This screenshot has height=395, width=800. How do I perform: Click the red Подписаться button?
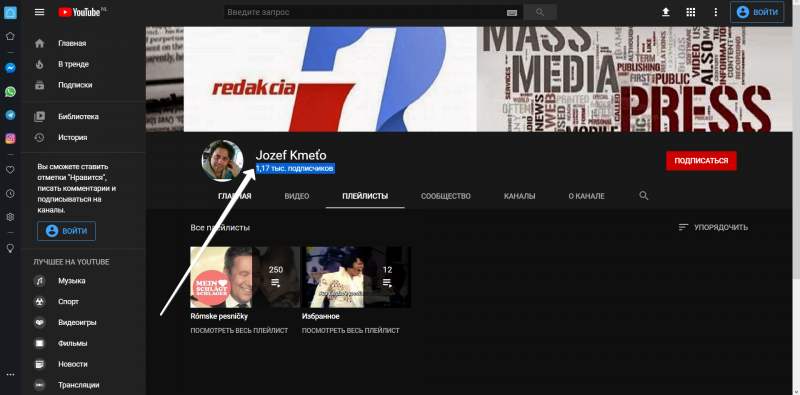(701, 161)
